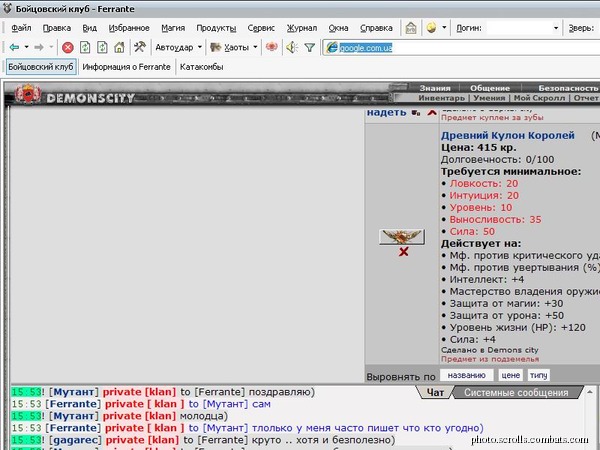
Task: Open the Знания section in game header
Action: 435,88
